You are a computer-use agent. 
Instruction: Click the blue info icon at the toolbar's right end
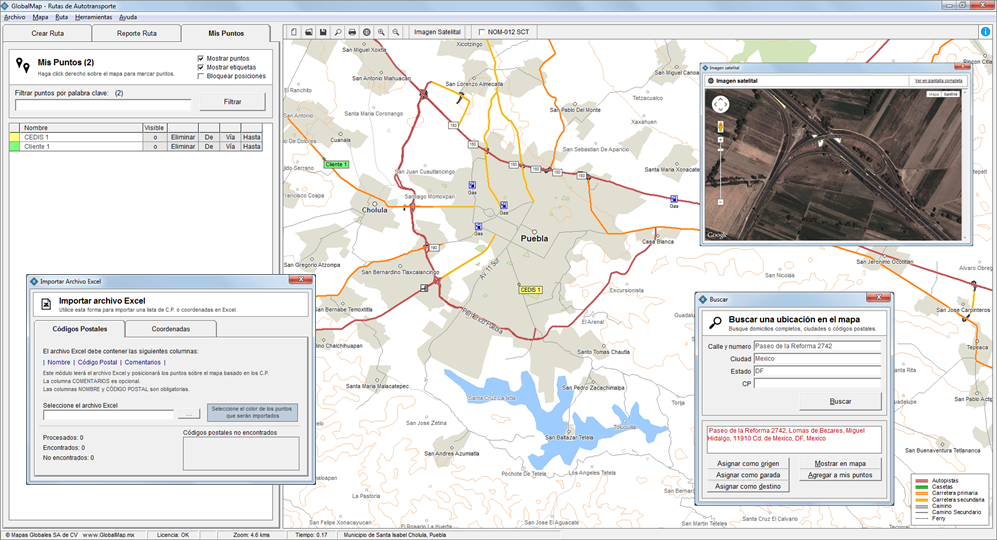[x=985, y=32]
